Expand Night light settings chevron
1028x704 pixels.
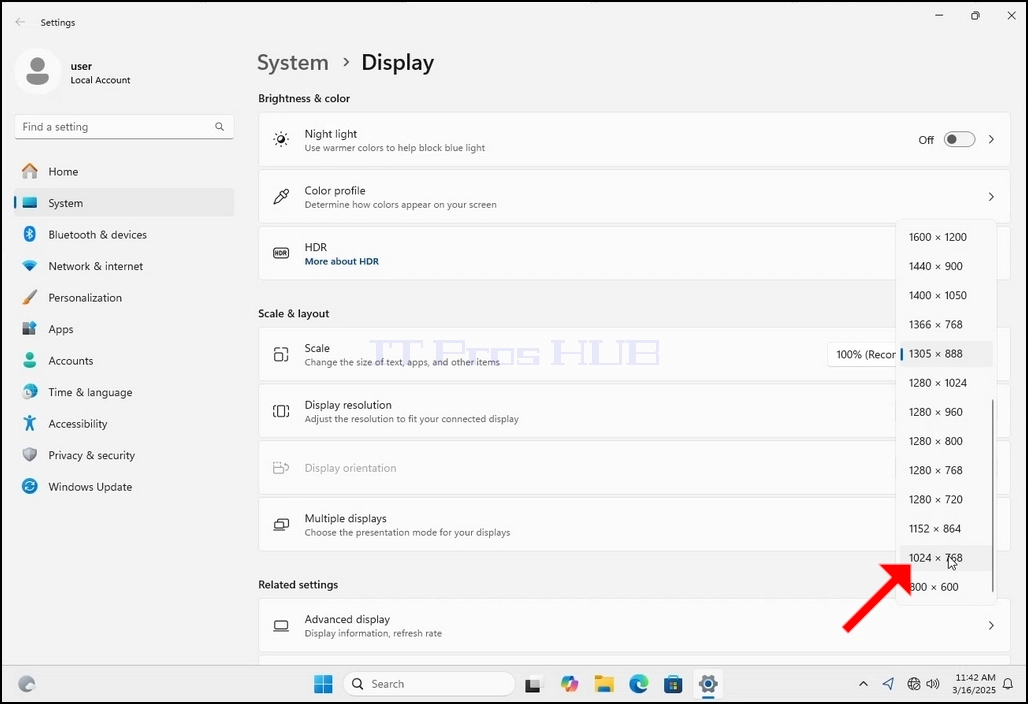[991, 140]
